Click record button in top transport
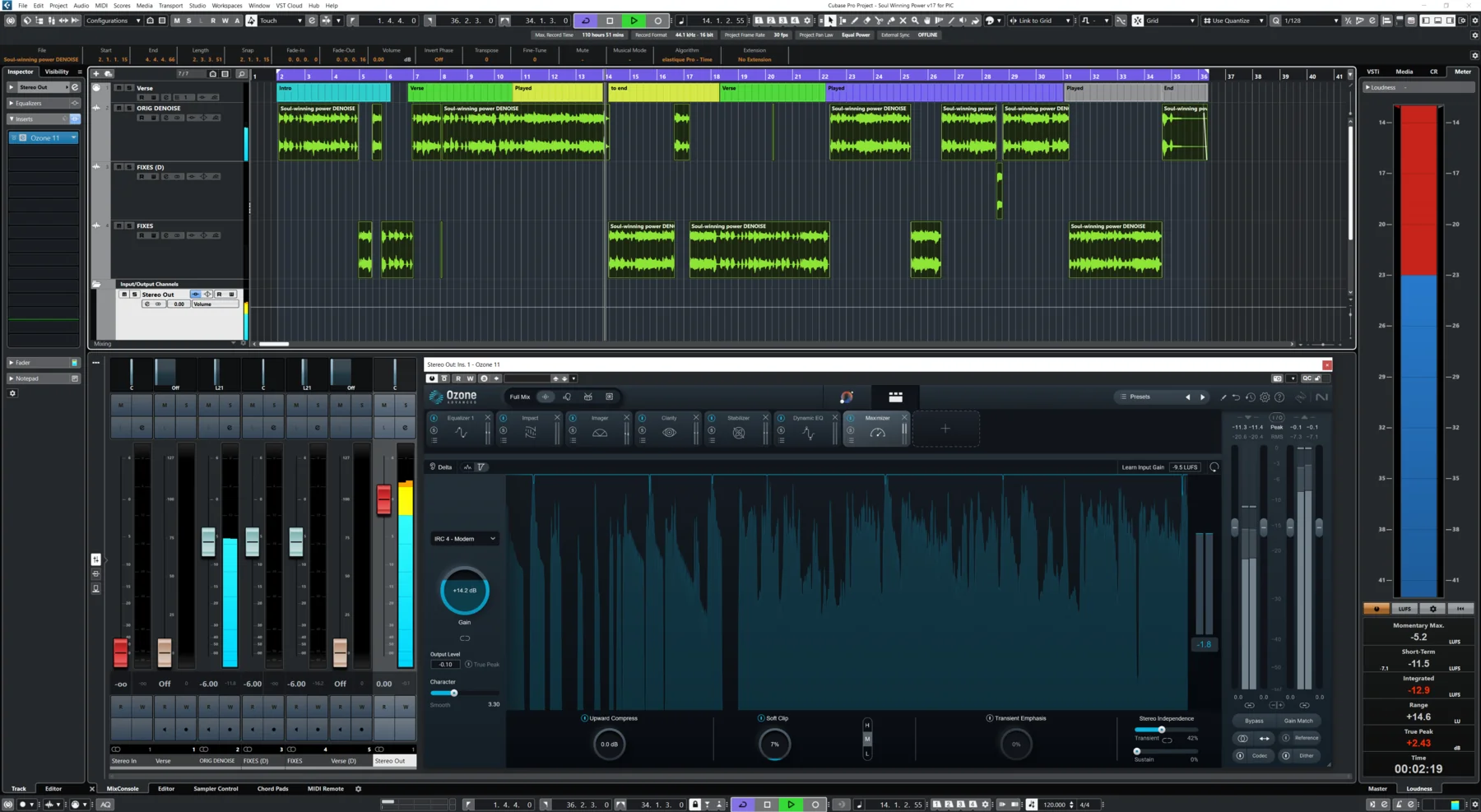1481x812 pixels. (657, 21)
